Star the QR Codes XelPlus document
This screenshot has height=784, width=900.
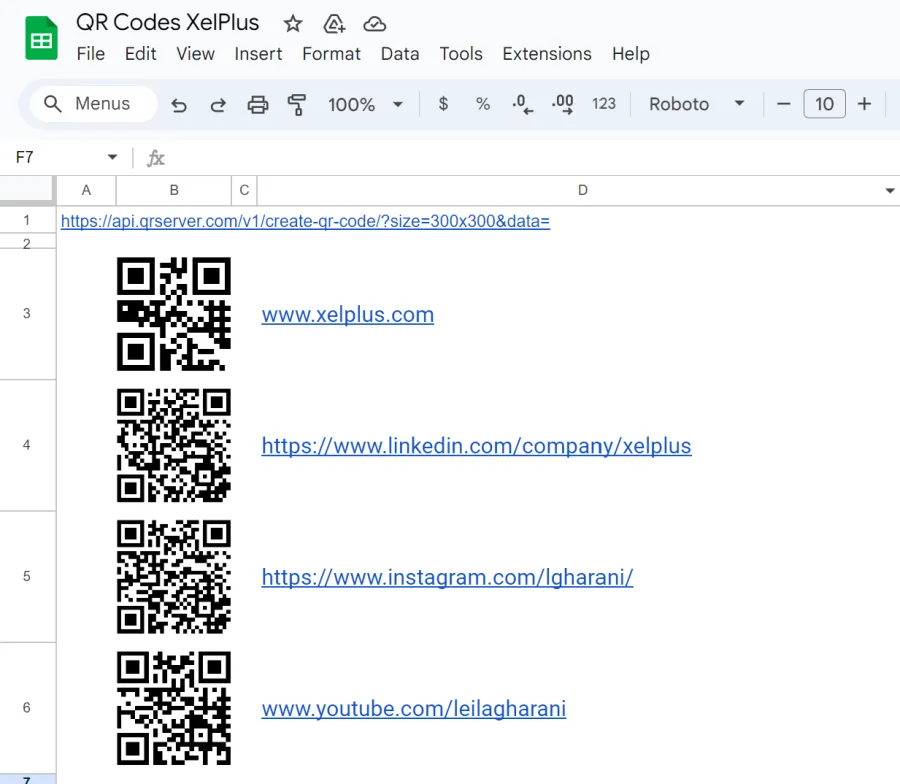pyautogui.click(x=292, y=24)
